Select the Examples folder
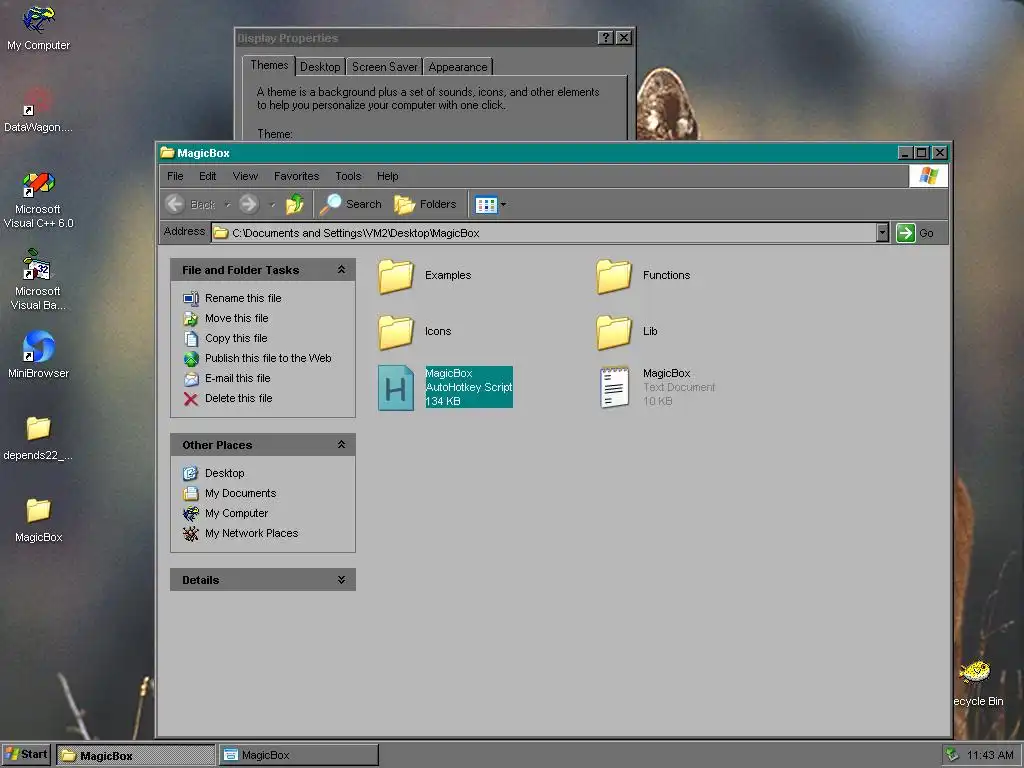Screen dimensions: 1024x768 click(x=424, y=276)
